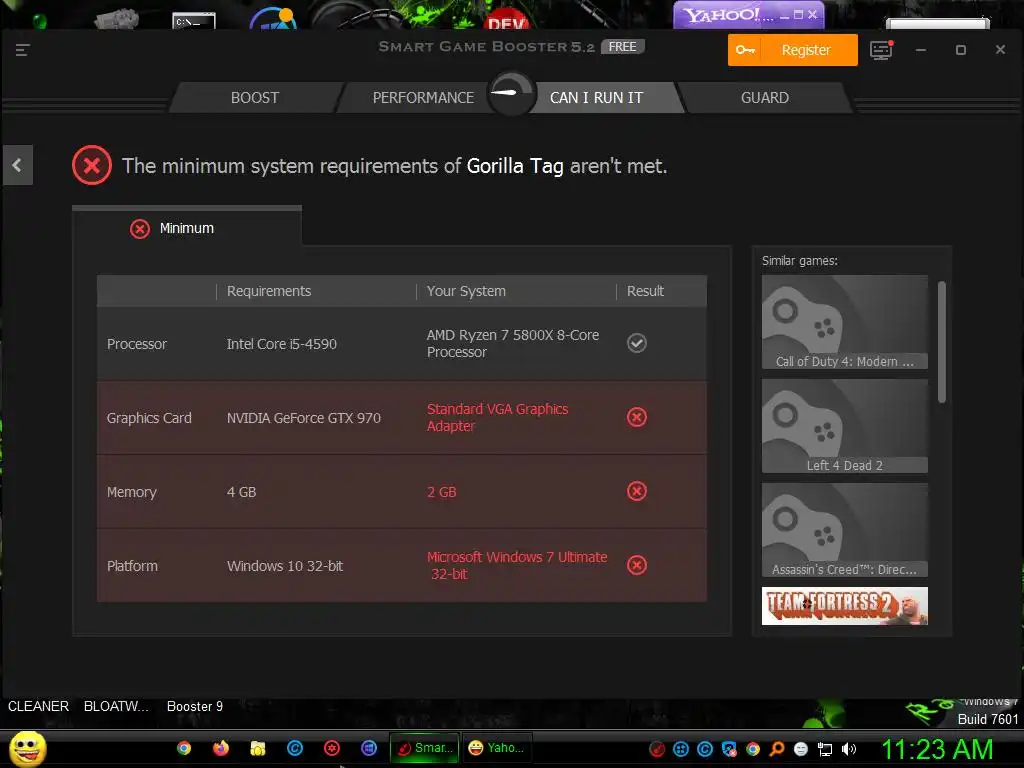Open the GUARD tab
Viewport: 1024px width, 768px height.
[x=765, y=98]
